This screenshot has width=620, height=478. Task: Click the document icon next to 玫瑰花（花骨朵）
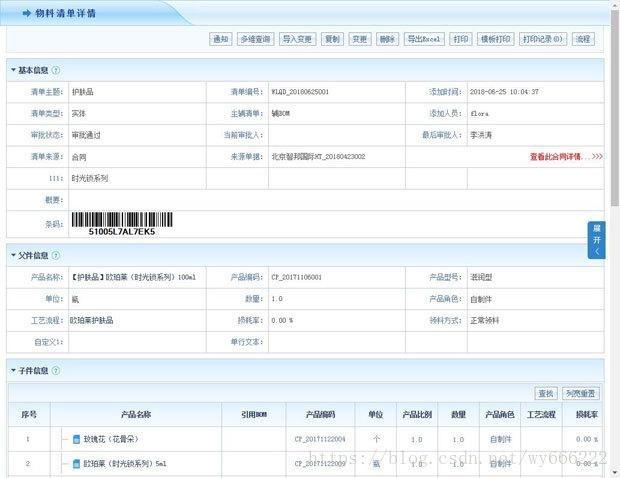point(76,439)
